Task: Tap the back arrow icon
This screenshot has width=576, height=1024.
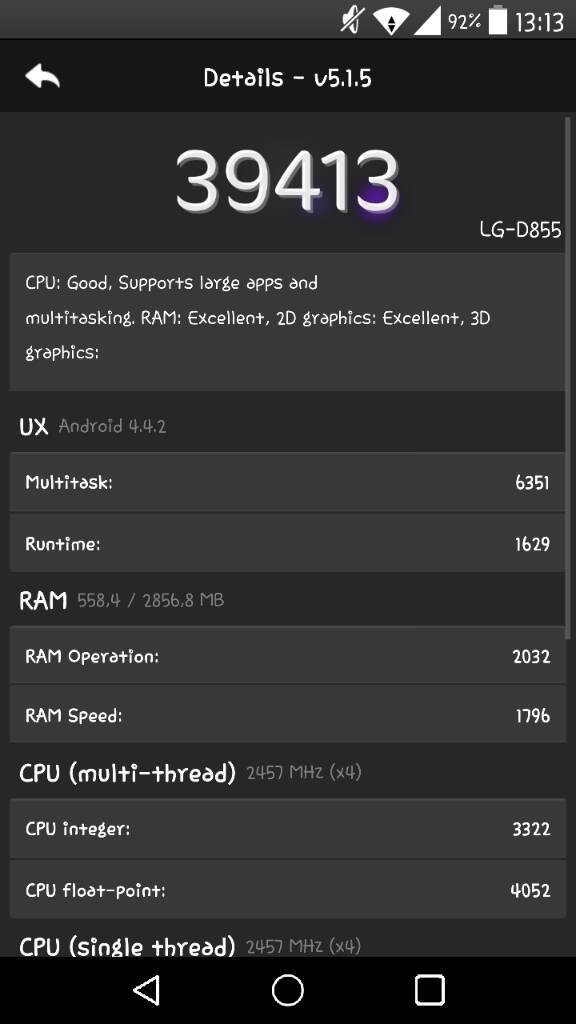Action: [42, 77]
